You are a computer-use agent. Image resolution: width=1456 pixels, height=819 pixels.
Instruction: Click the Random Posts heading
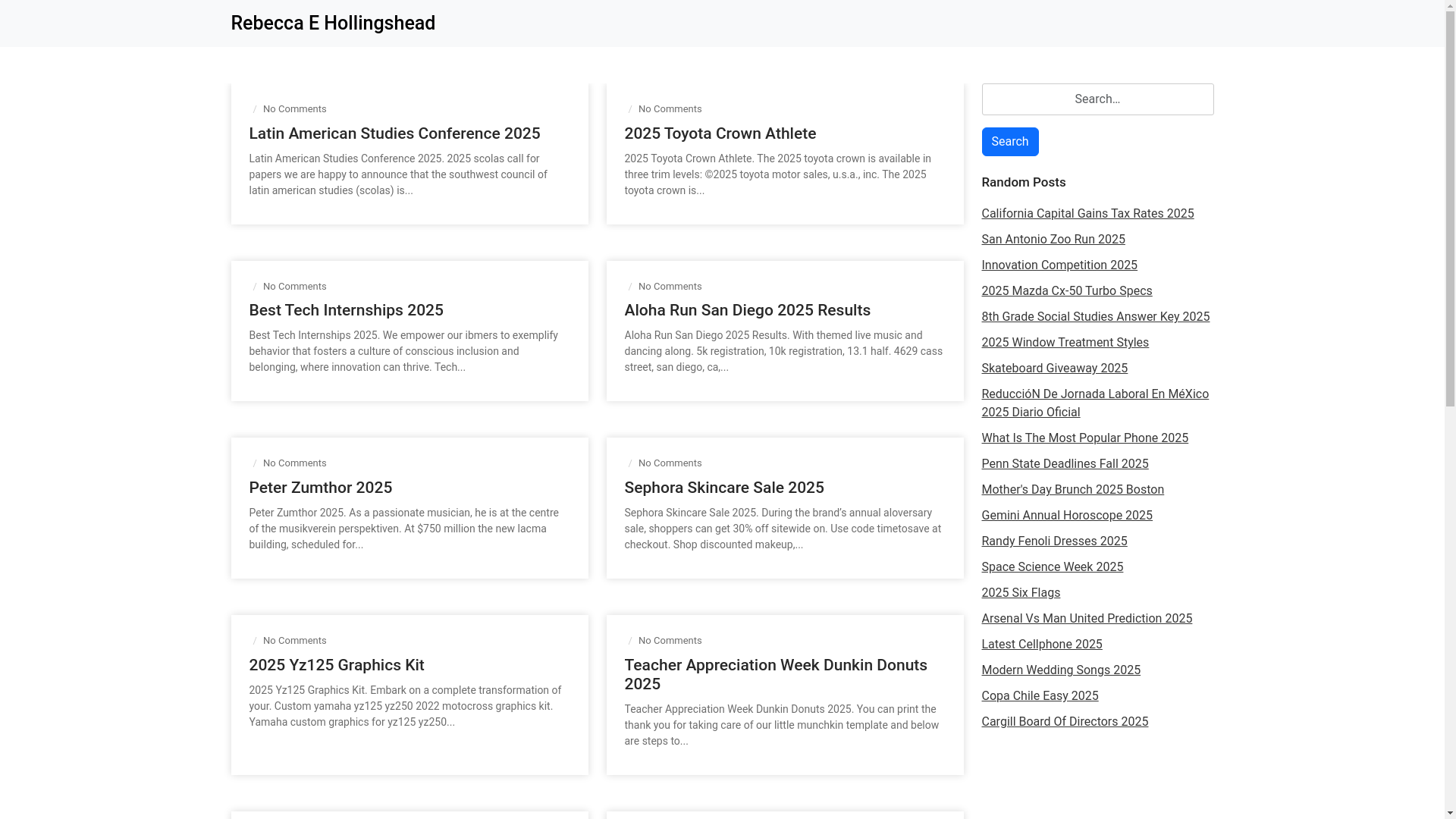[x=1024, y=183]
